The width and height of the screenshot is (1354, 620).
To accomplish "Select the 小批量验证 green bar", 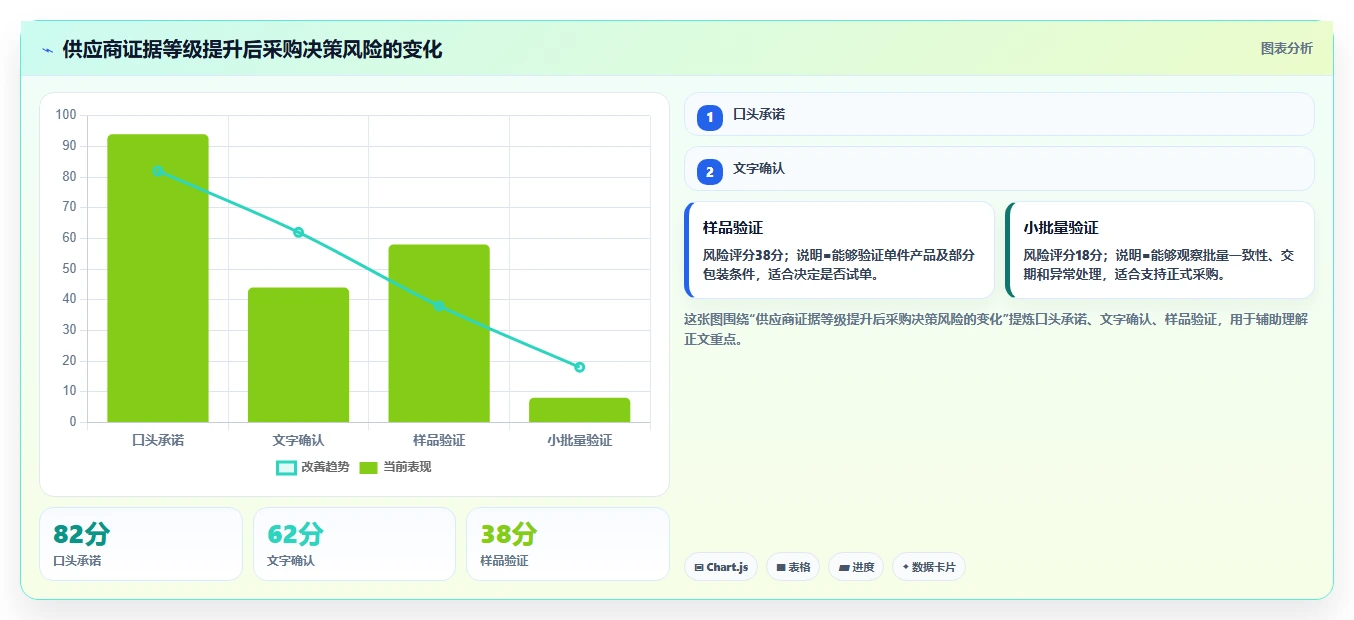I will (x=579, y=410).
